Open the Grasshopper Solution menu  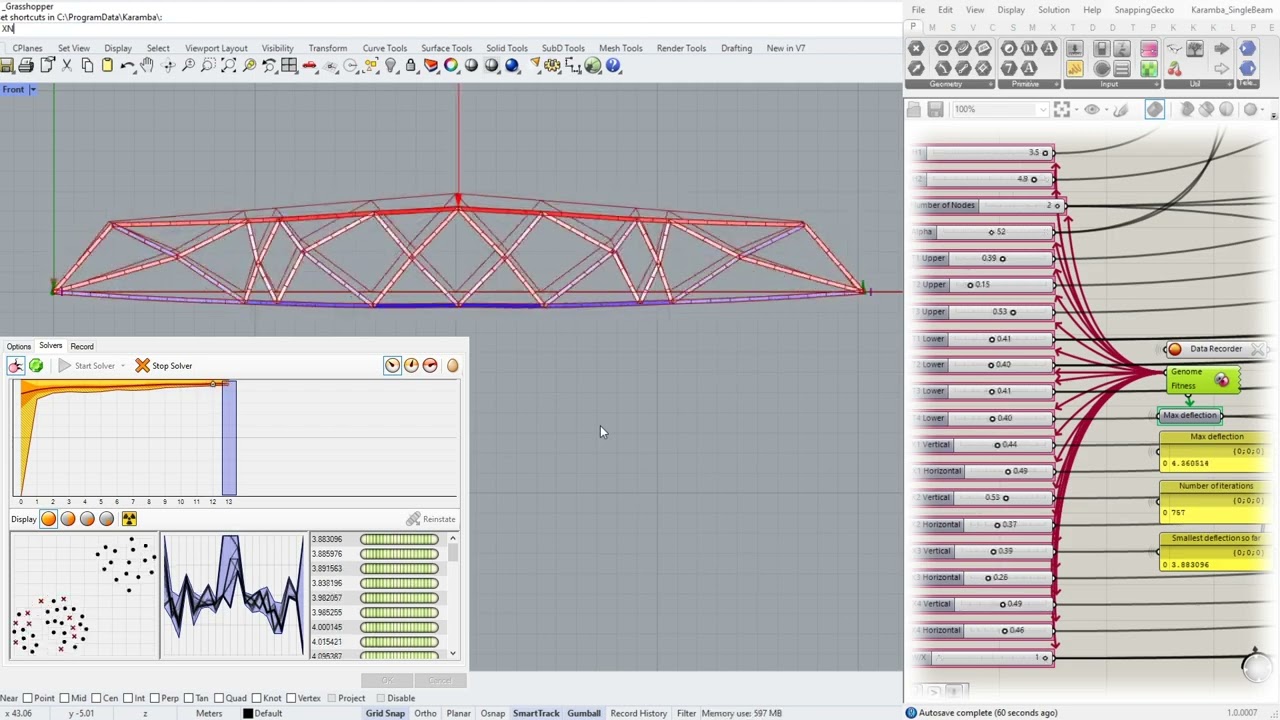tap(1053, 10)
